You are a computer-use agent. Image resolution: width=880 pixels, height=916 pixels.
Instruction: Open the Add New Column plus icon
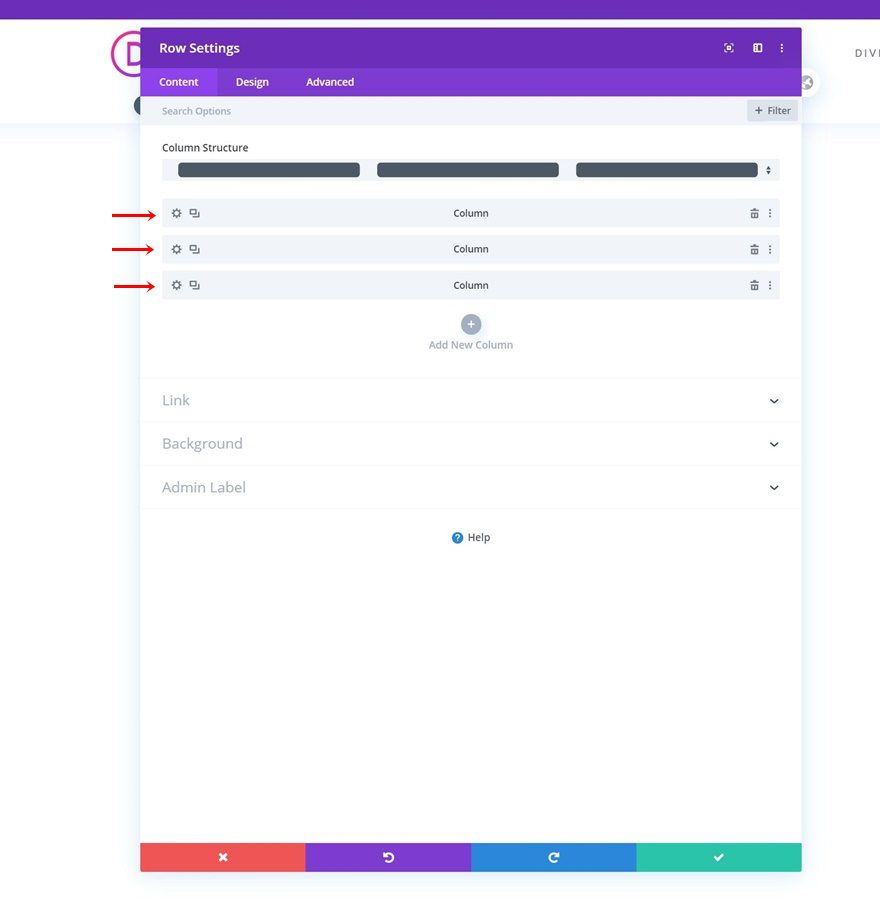(470, 324)
